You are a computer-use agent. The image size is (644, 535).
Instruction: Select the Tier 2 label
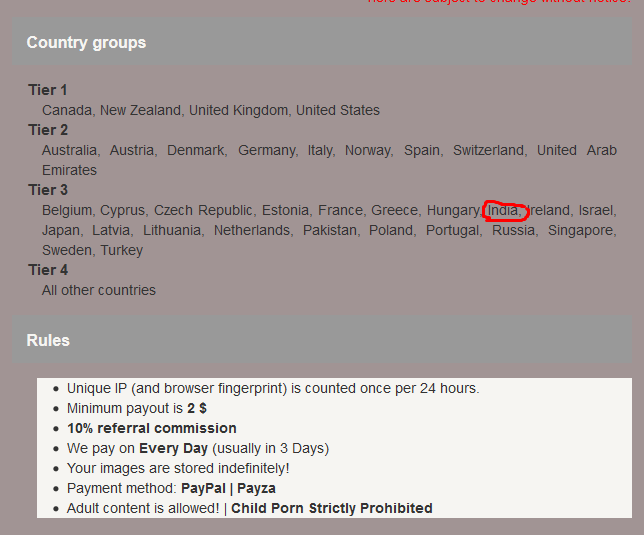tap(48, 130)
